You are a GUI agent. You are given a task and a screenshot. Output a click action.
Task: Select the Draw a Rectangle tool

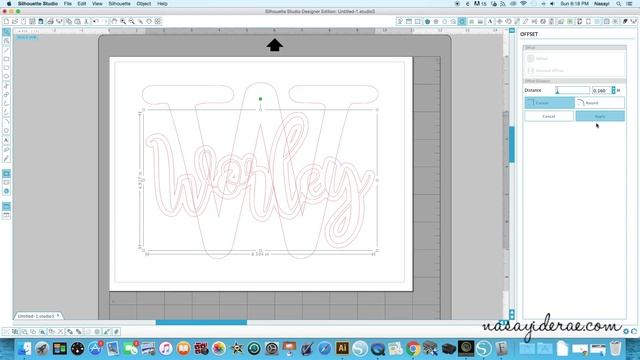[x=6, y=59]
